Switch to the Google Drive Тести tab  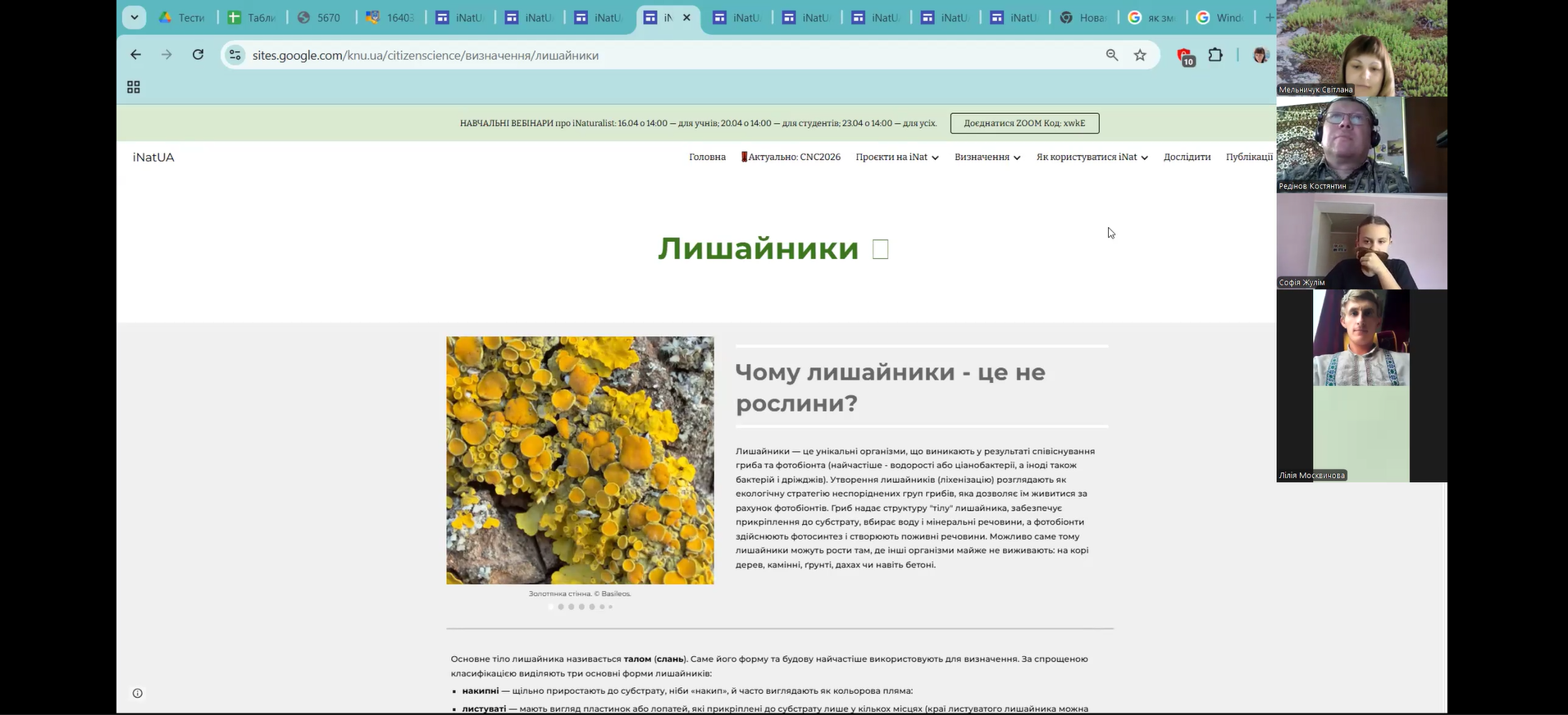tap(182, 17)
